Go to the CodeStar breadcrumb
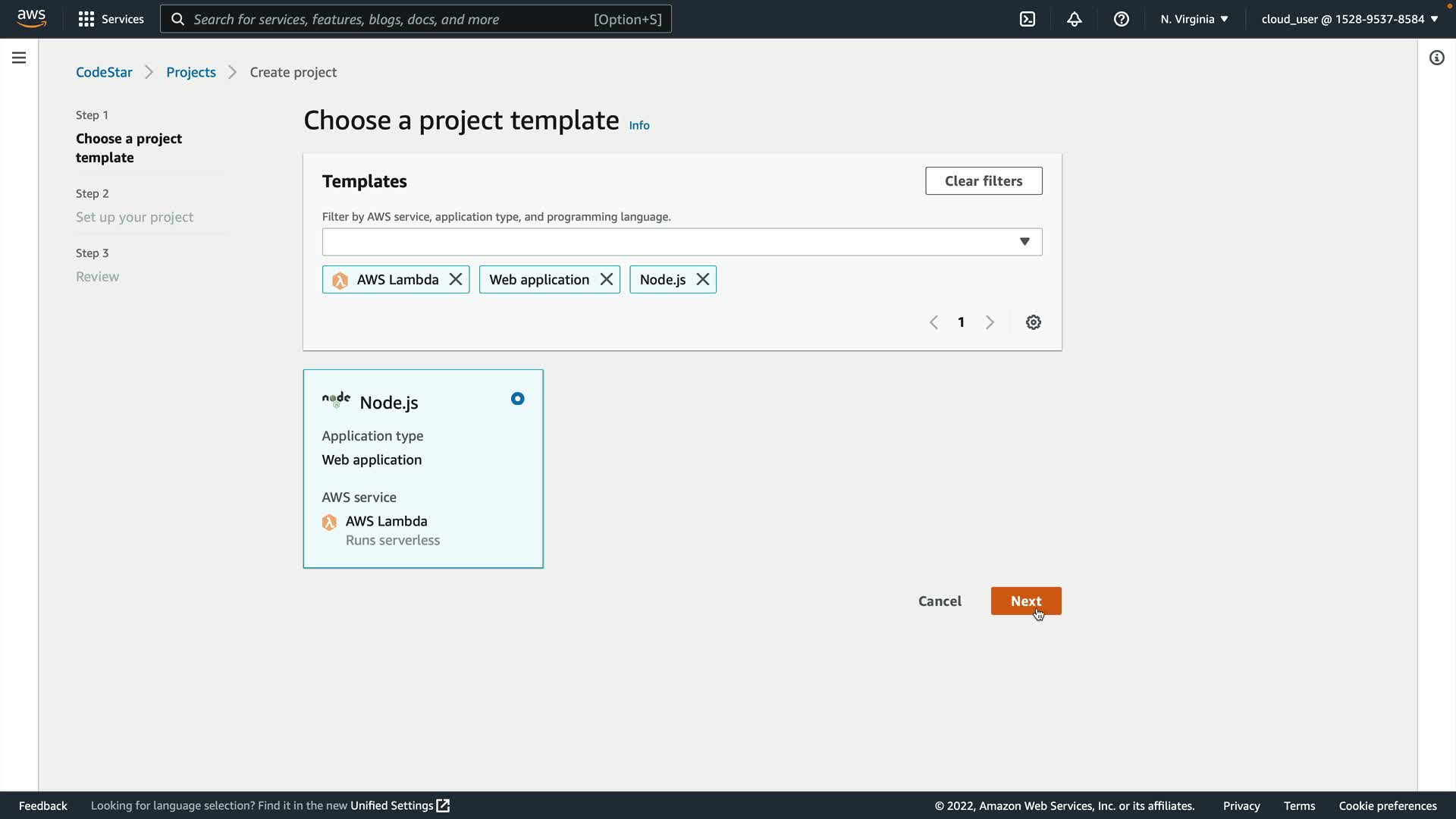The width and height of the screenshot is (1456, 819). (x=104, y=72)
